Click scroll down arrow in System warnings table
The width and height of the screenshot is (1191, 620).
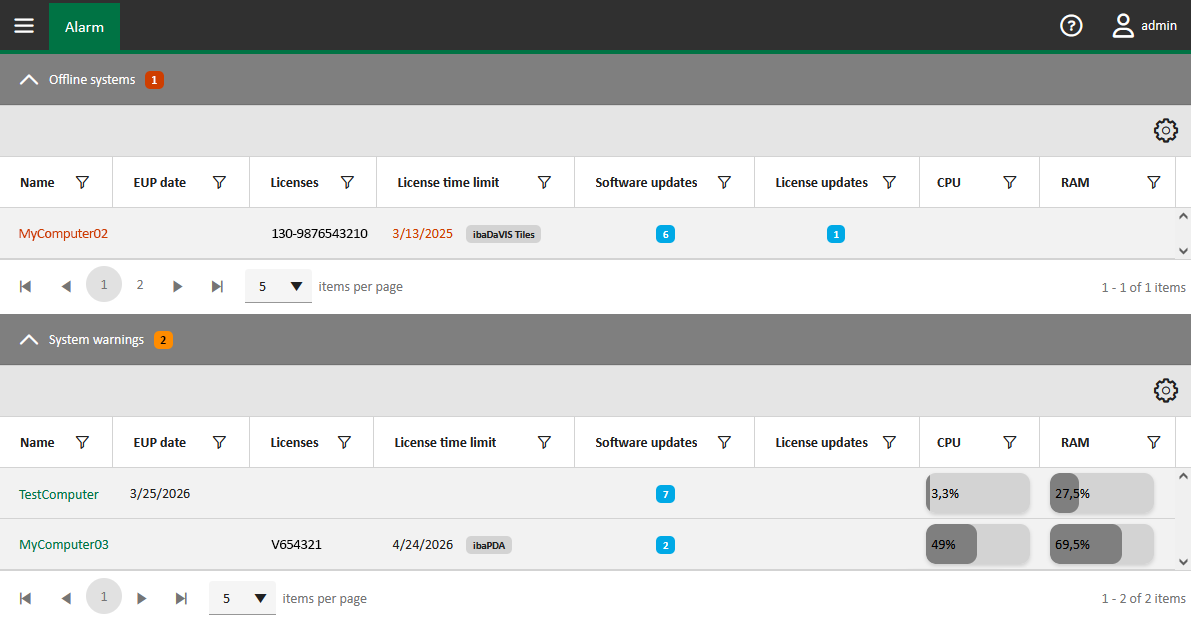tap(1183, 562)
